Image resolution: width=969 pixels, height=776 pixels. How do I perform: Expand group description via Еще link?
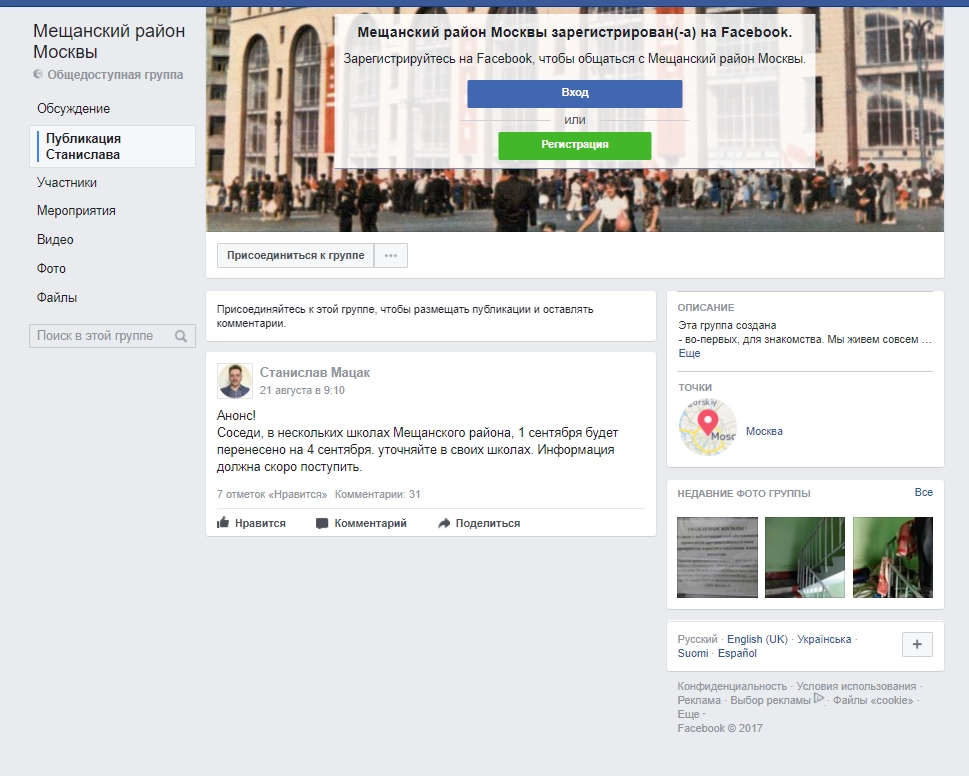coord(689,354)
